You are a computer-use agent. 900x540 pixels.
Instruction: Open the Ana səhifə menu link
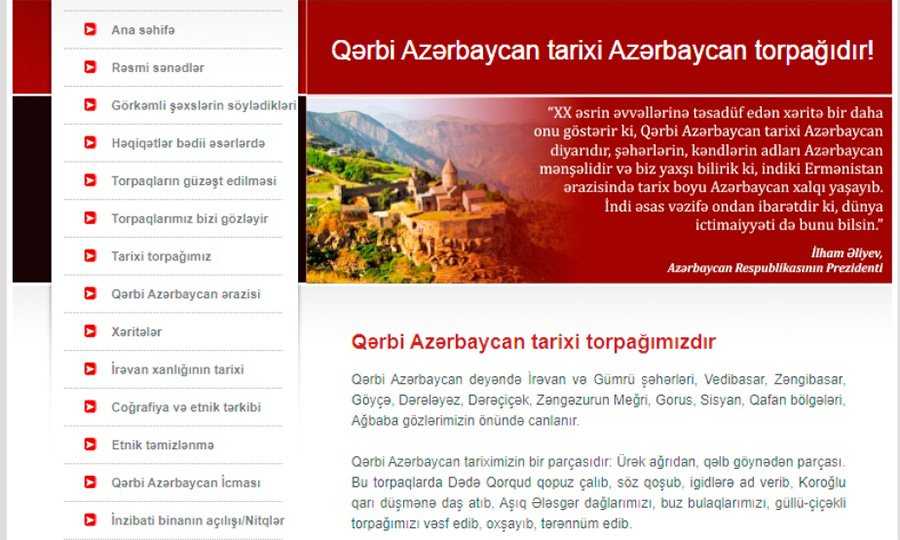point(143,30)
